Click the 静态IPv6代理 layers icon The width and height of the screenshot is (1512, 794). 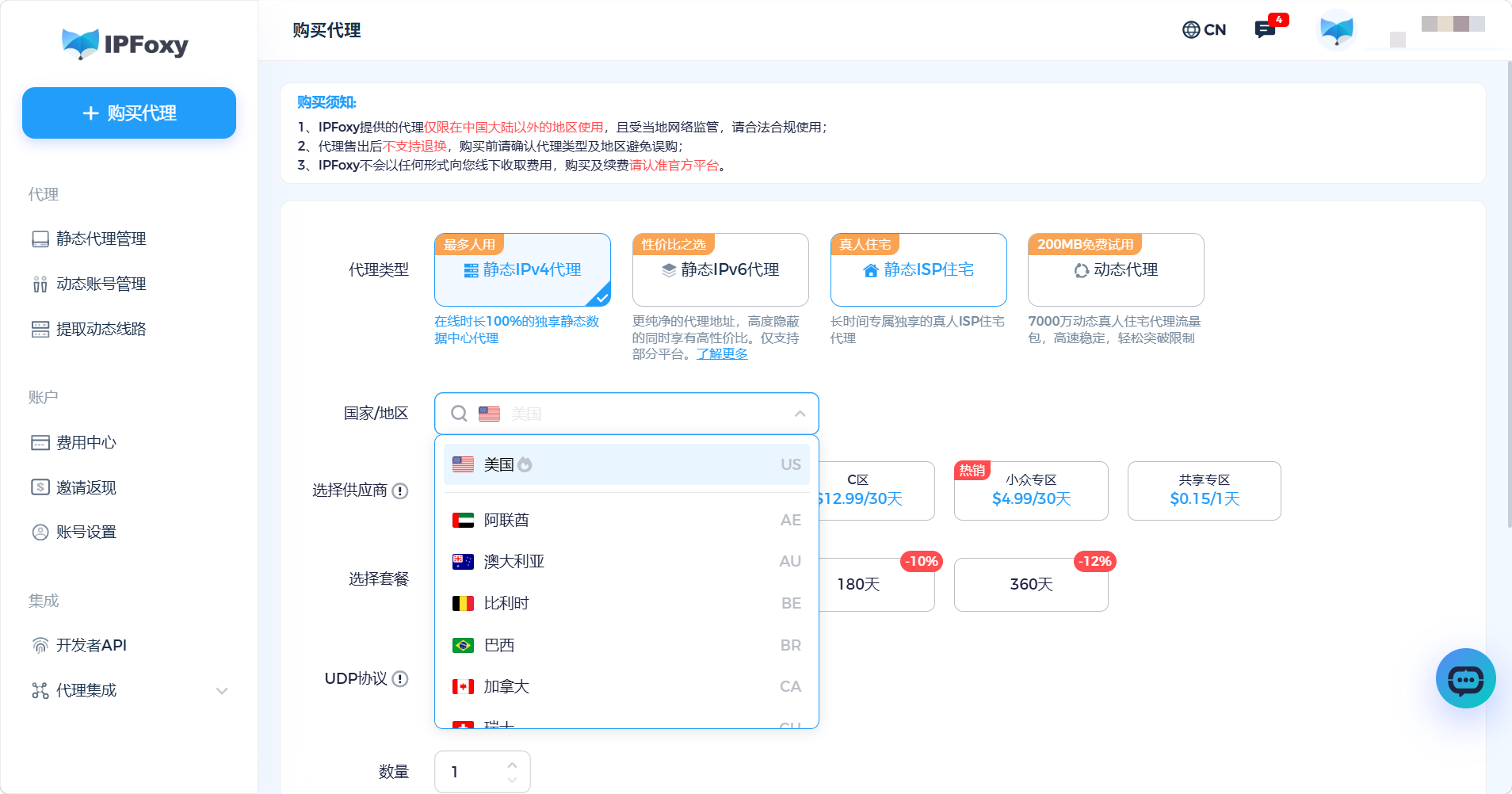[x=670, y=270]
